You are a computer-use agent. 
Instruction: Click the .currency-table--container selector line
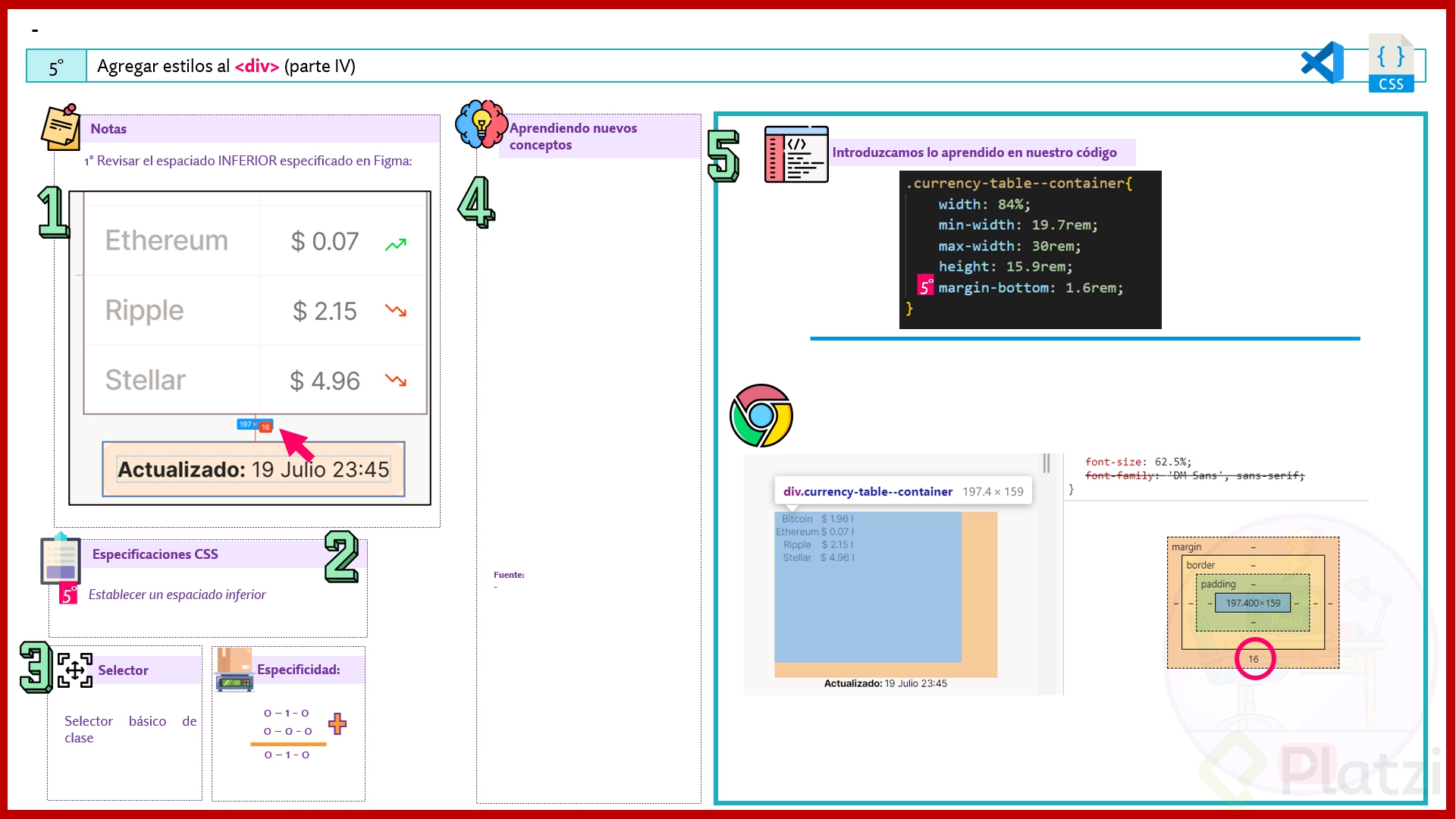pos(1019,184)
